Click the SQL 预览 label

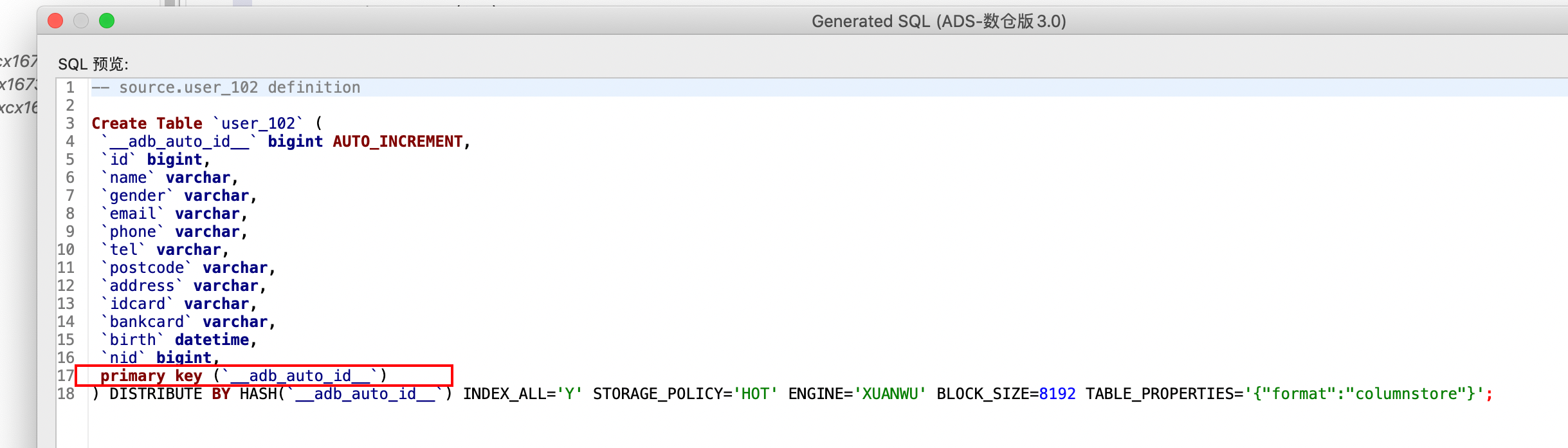(93, 64)
